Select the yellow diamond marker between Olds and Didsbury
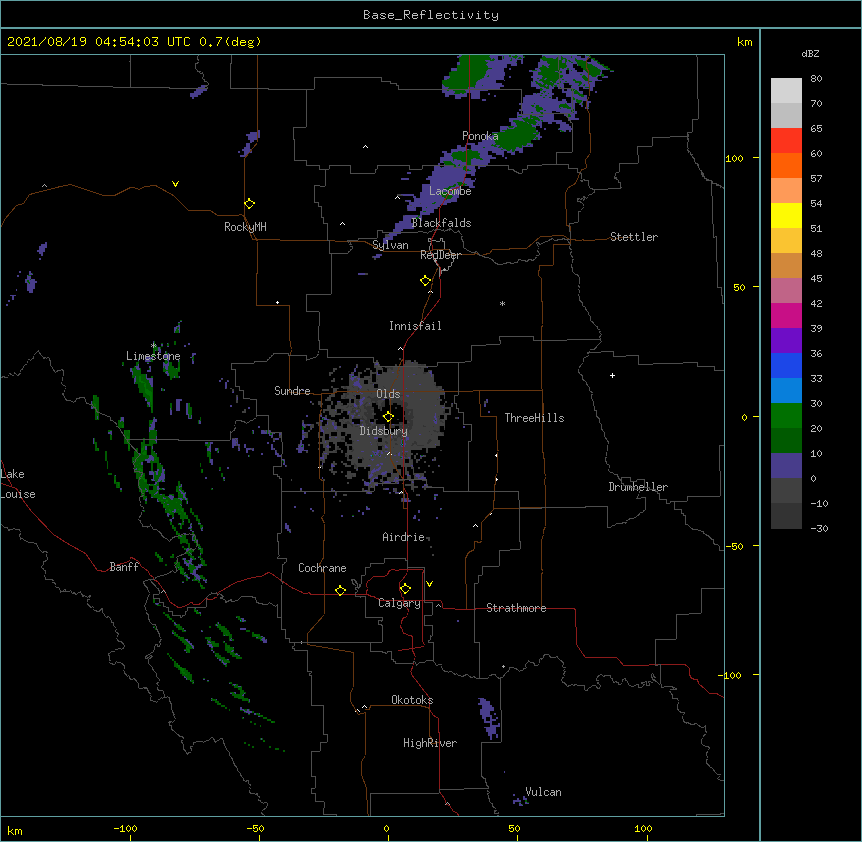 tap(388, 417)
